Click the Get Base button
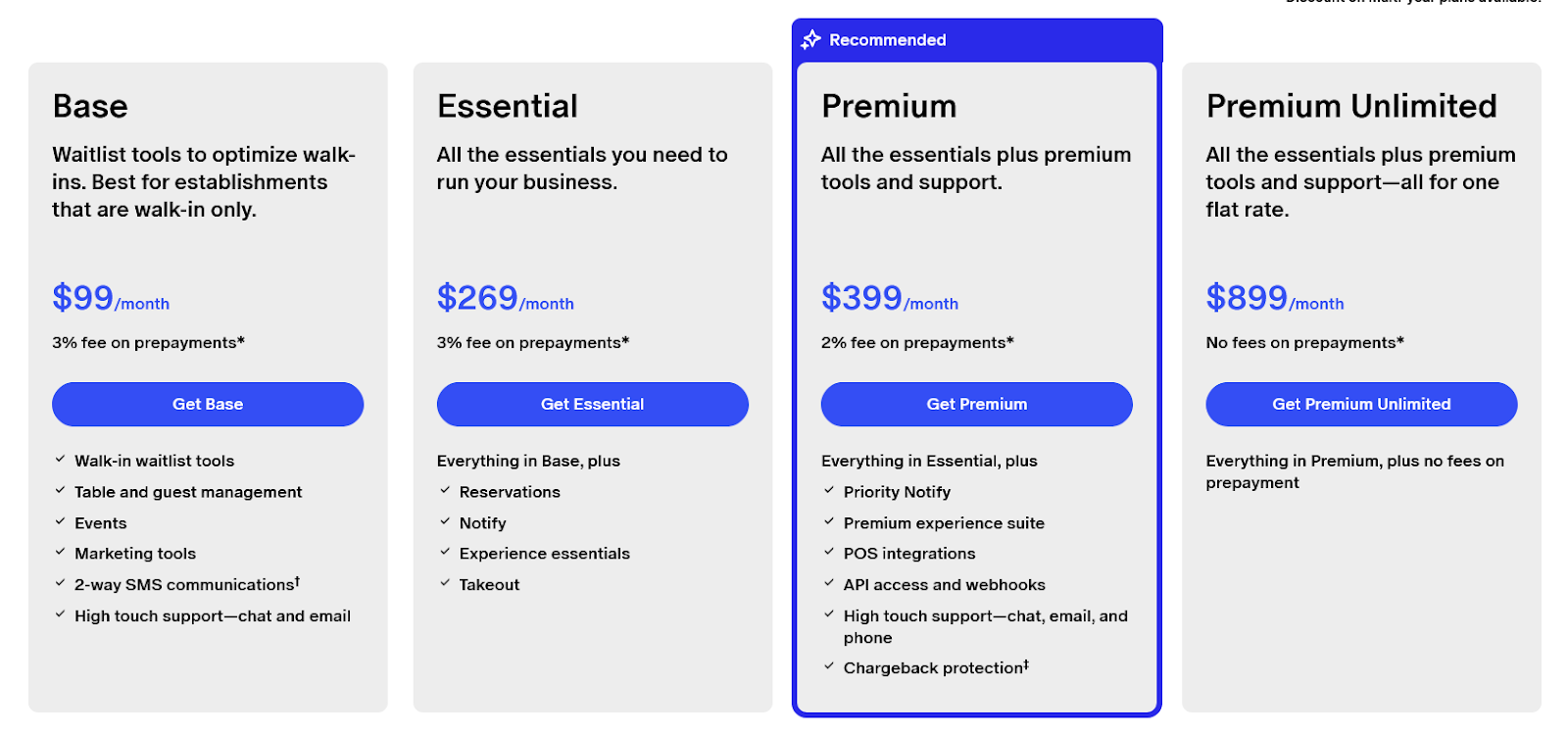Screen dimensions: 1568x736 pos(208,404)
